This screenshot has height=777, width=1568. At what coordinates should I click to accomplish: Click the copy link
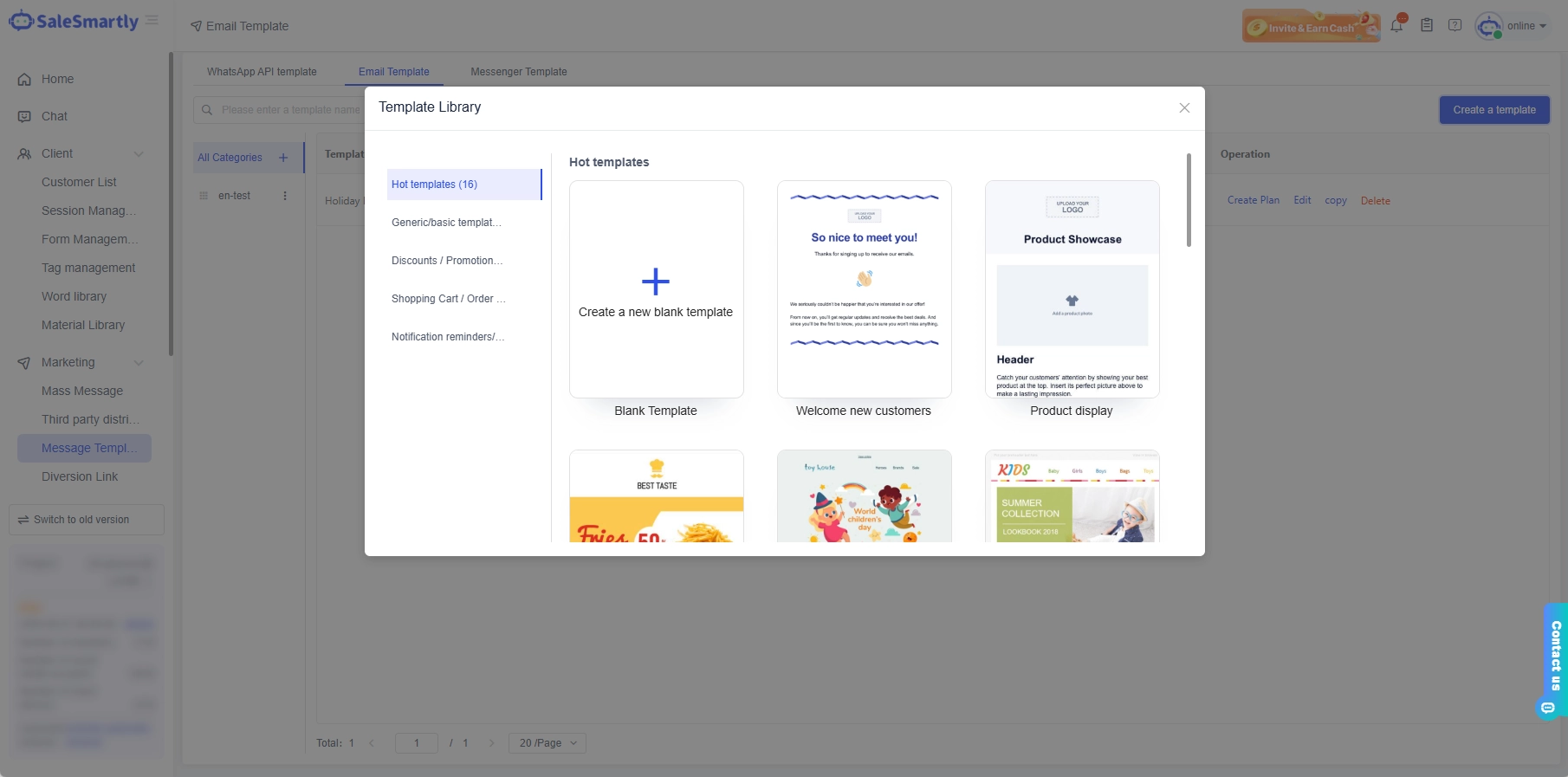pyautogui.click(x=1336, y=200)
